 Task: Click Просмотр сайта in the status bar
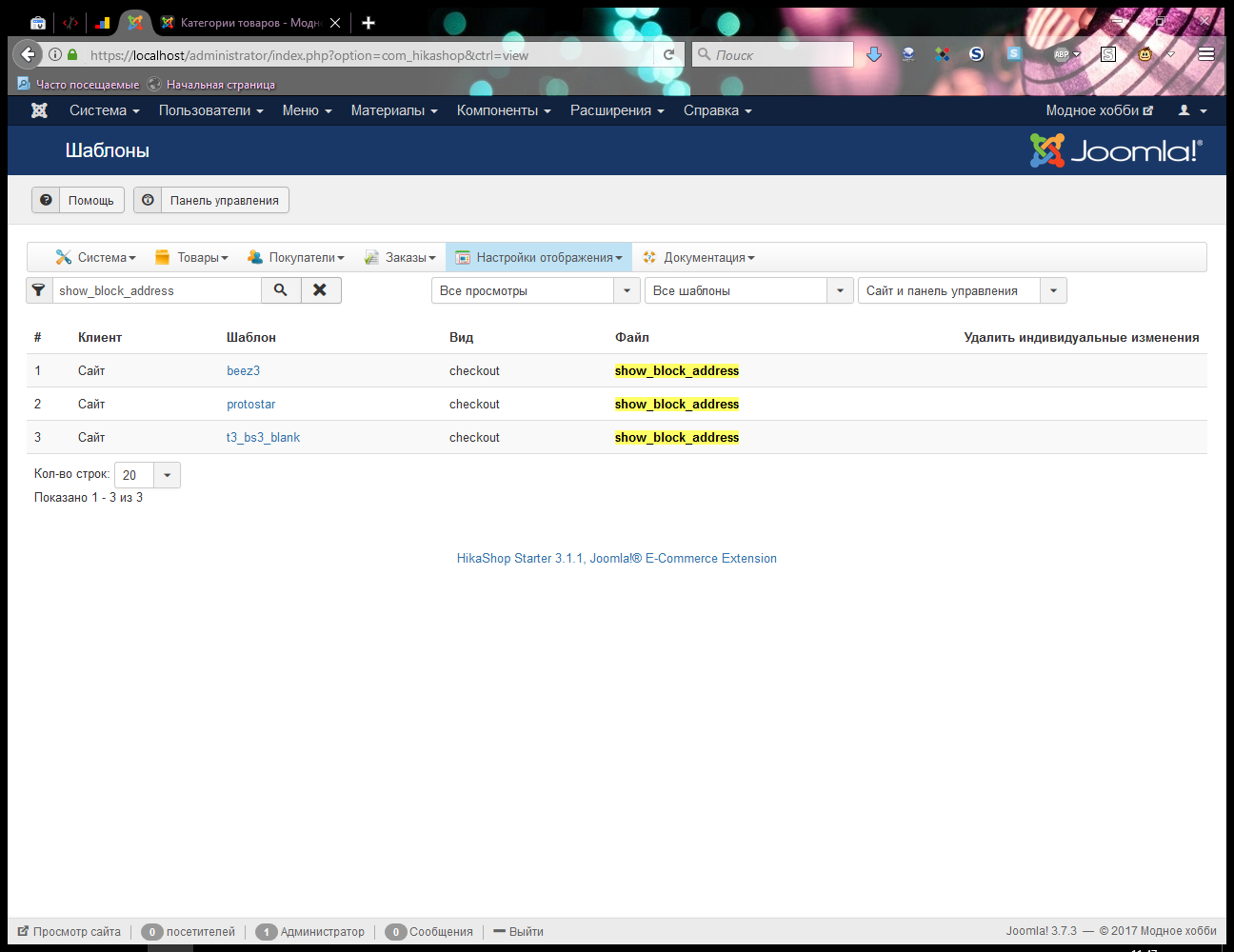pyautogui.click(x=70, y=931)
